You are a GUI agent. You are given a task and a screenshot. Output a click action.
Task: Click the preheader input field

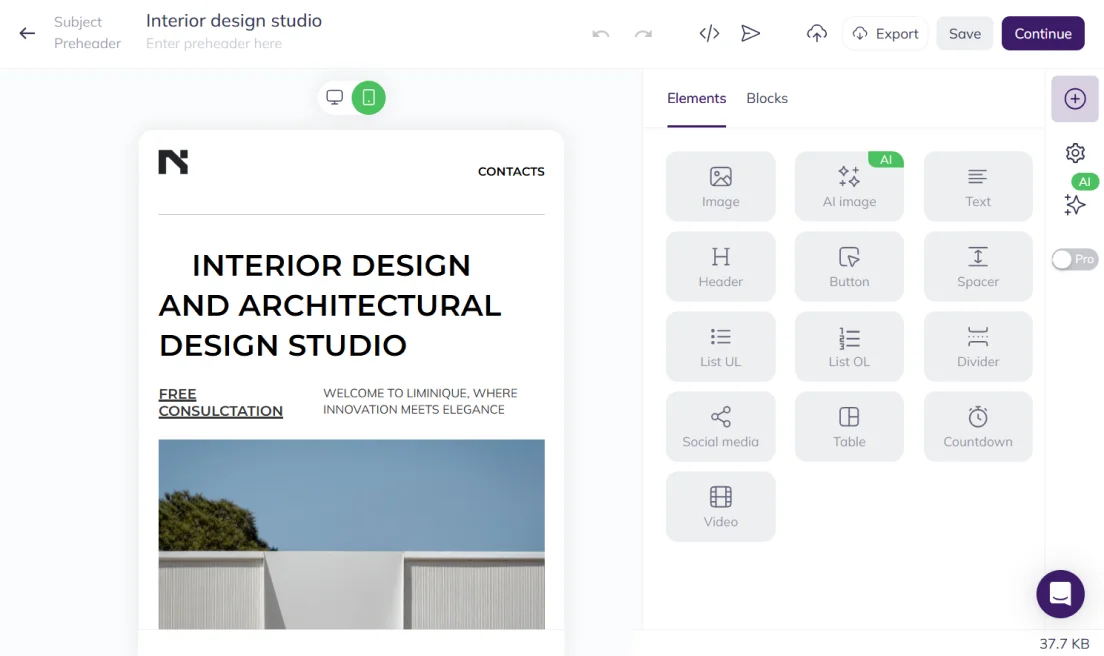pyautogui.click(x=214, y=44)
